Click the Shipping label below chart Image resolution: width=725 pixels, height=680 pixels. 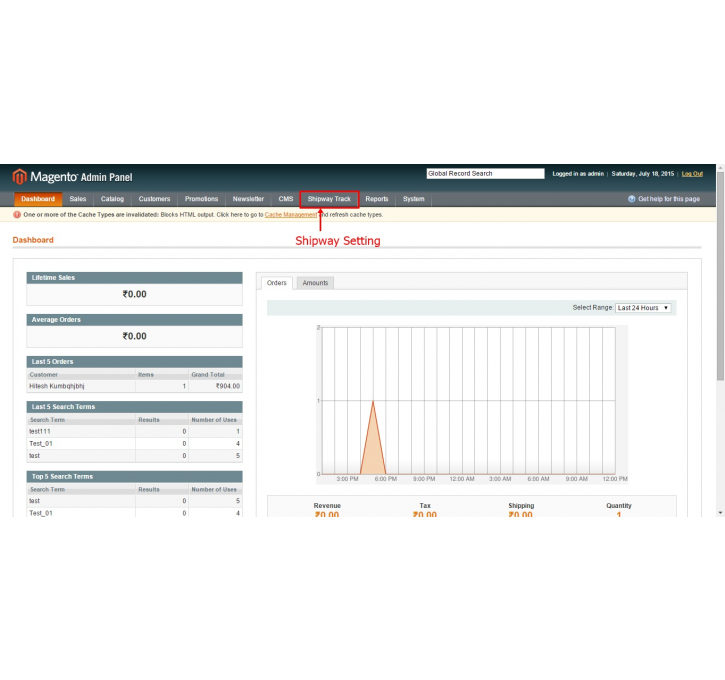point(521,505)
